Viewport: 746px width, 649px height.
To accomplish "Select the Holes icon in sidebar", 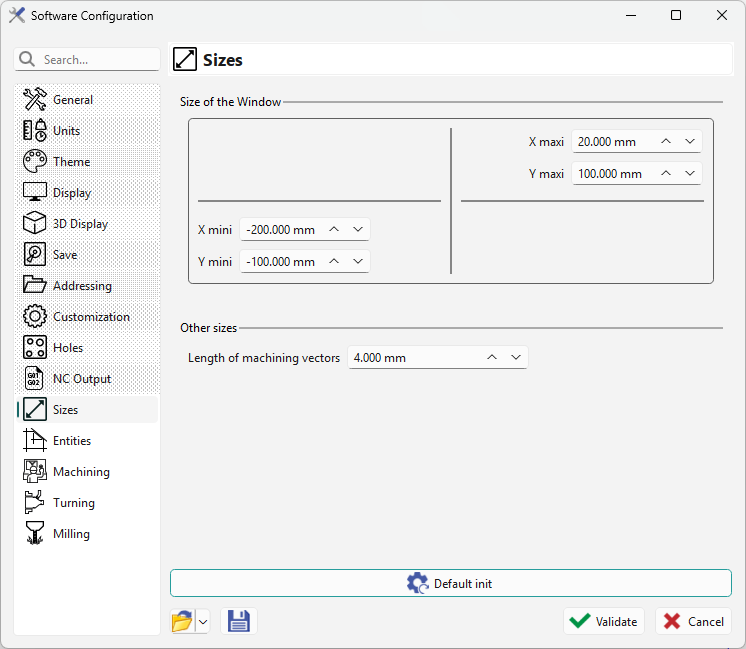I will 35,348.
